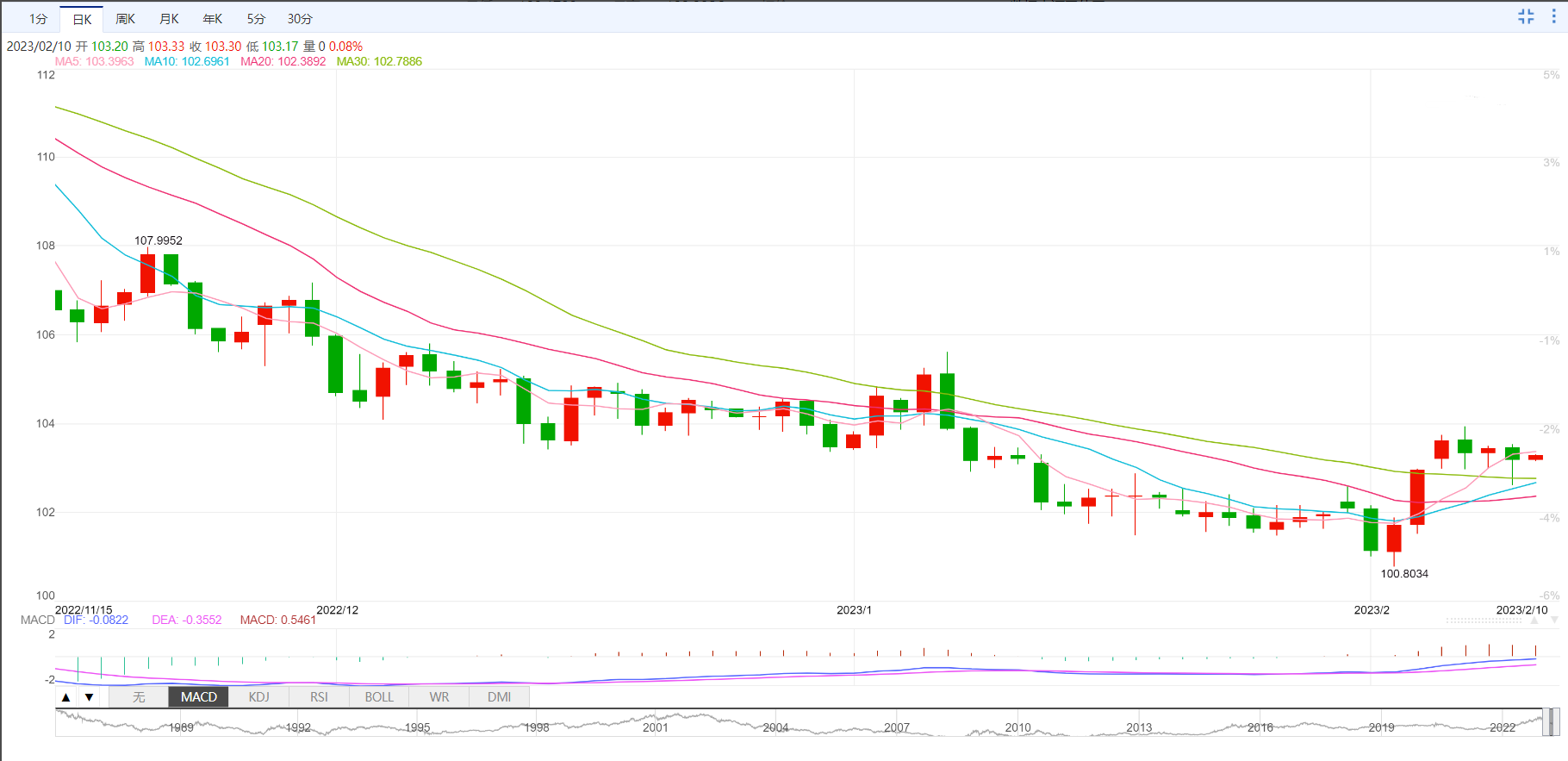Click the dotted drag handle under 2023/2/10

tap(1486, 621)
